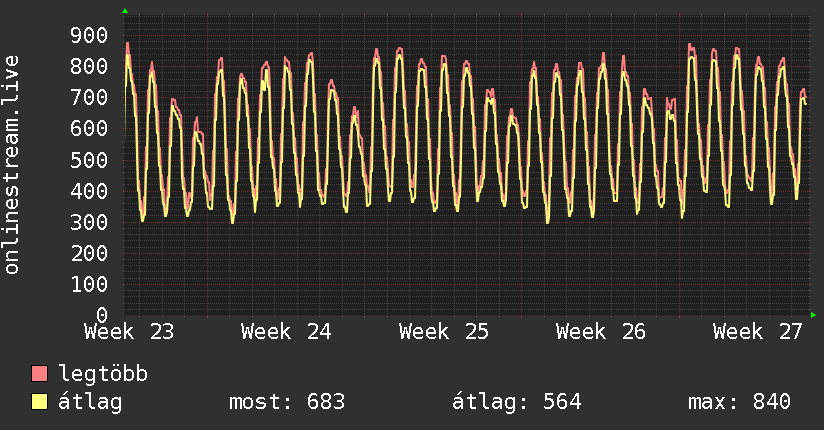This screenshot has width=824, height=430.
Task: Select the Week 23 axis label
Action: [x=129, y=332]
